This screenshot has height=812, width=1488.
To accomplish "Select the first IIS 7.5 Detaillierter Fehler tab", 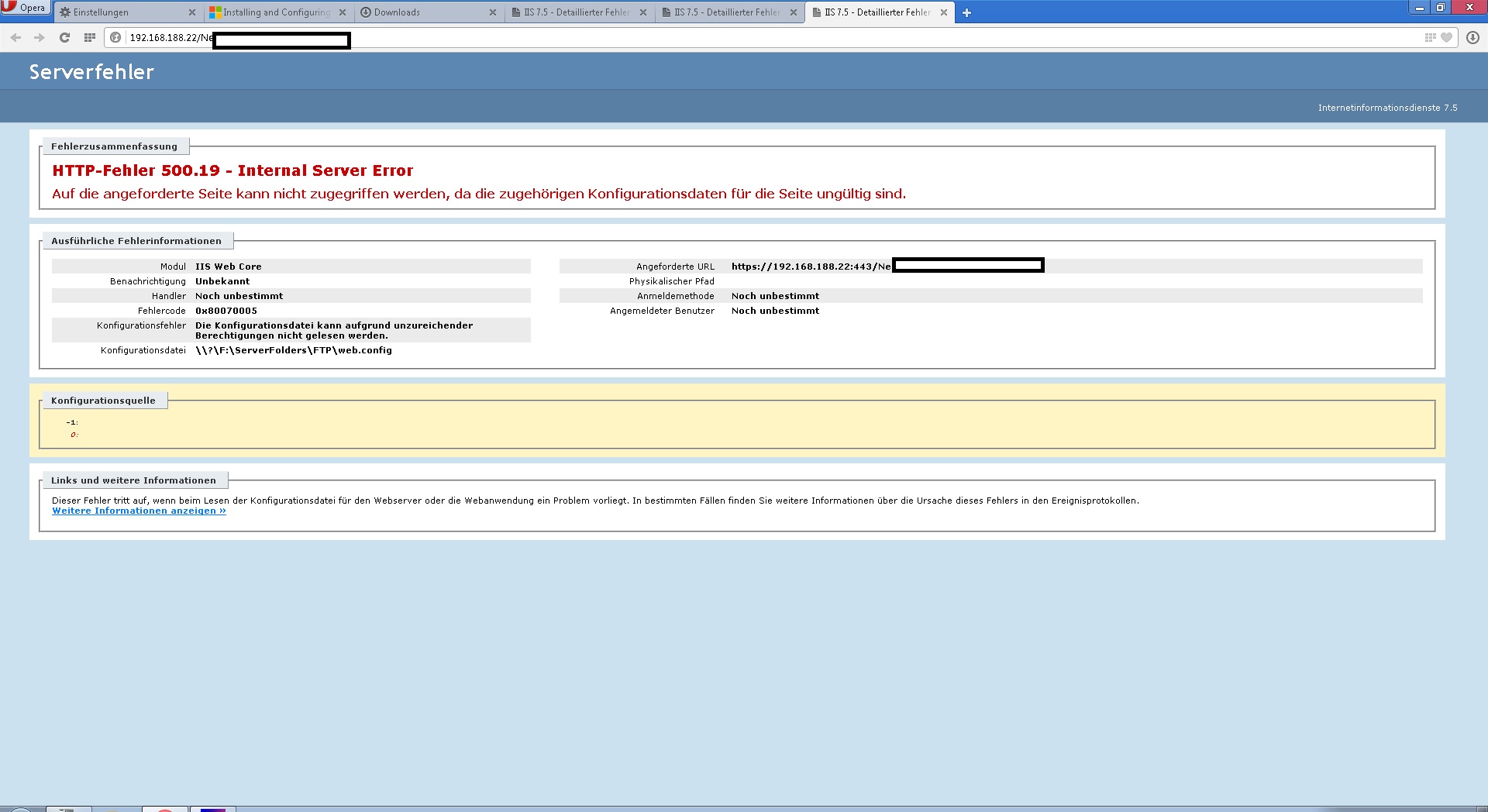I will [x=575, y=12].
